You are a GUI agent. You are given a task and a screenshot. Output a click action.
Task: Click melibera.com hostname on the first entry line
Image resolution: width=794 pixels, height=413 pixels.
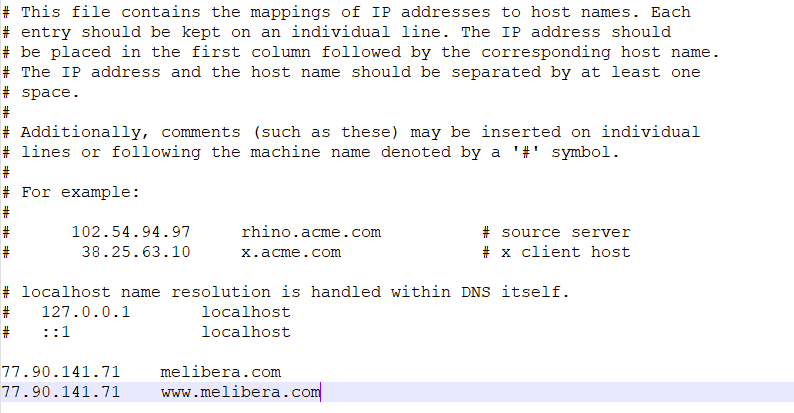click(220, 373)
